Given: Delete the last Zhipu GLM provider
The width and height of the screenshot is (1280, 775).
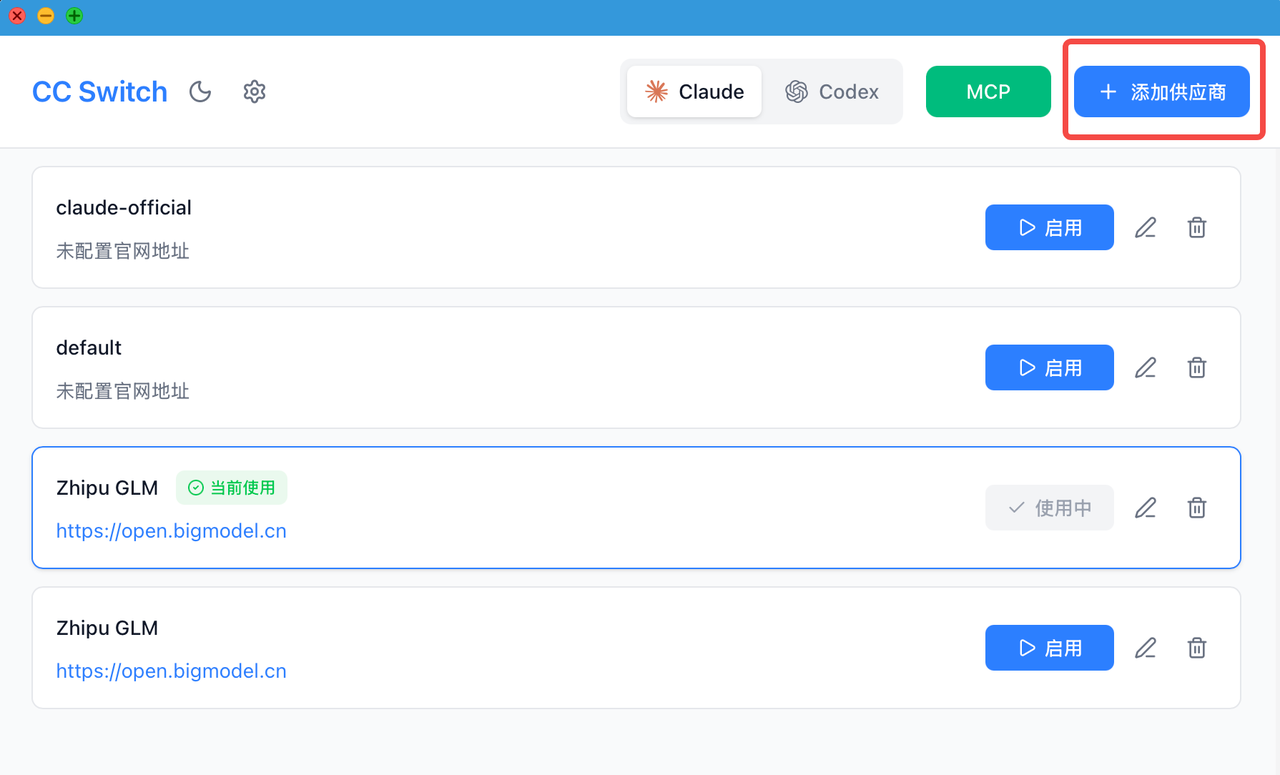Looking at the screenshot, I should (1197, 648).
